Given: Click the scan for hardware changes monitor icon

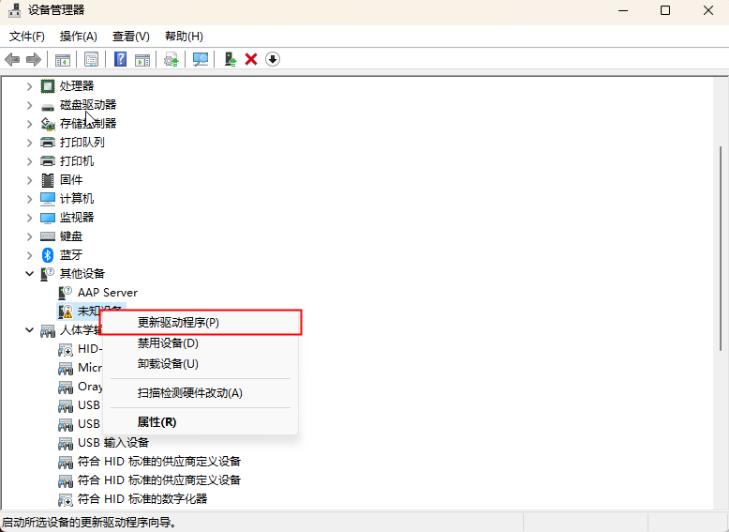Looking at the screenshot, I should [200, 60].
